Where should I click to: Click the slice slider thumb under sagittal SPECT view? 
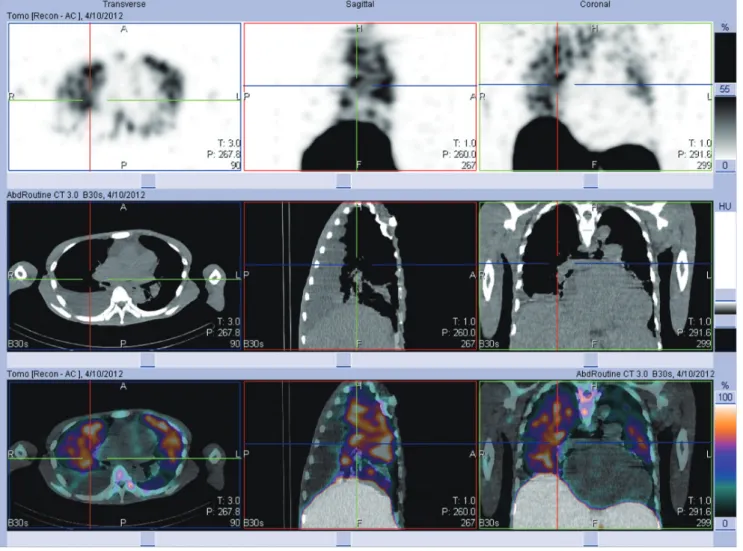point(344,181)
